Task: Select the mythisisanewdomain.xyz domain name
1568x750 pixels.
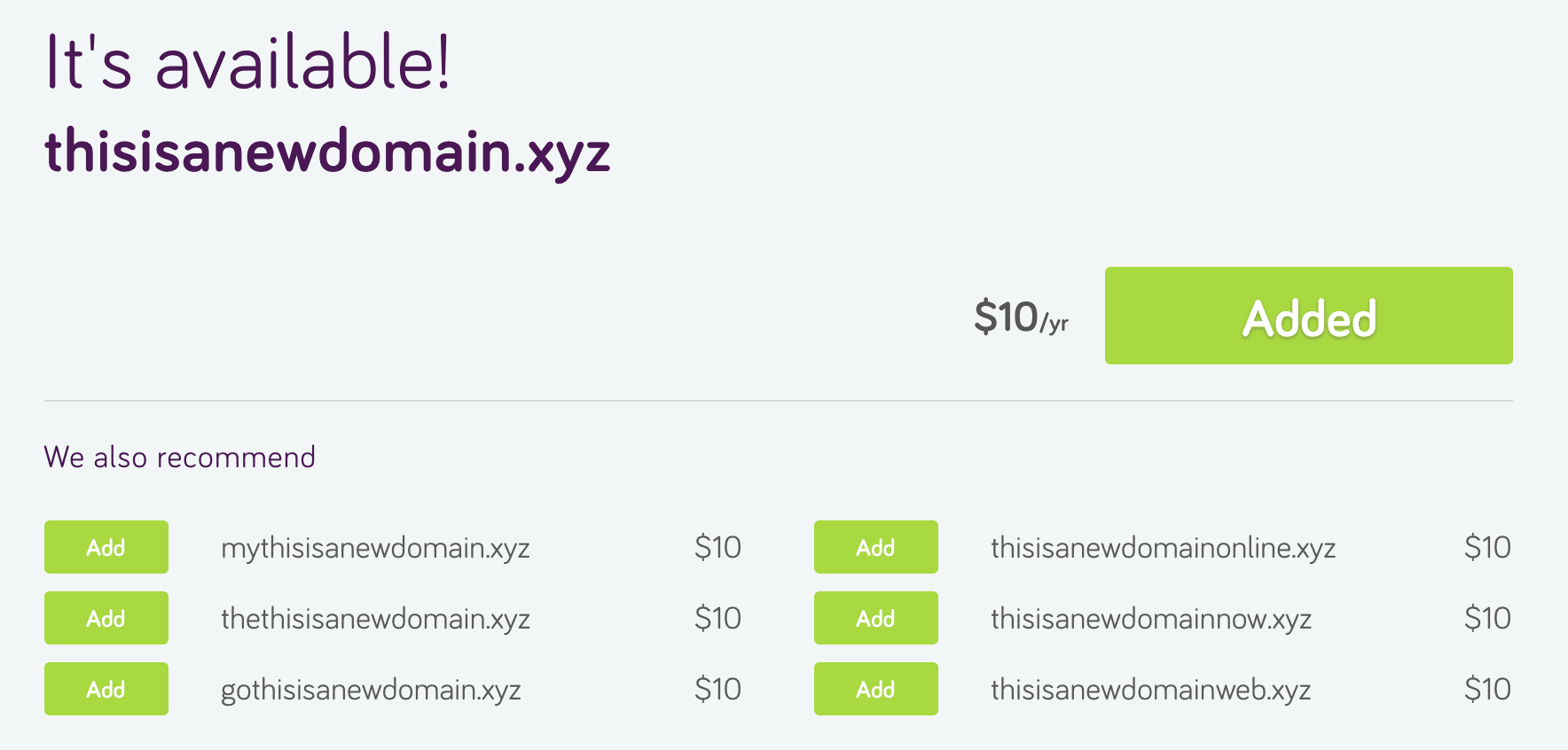Action: point(375,547)
